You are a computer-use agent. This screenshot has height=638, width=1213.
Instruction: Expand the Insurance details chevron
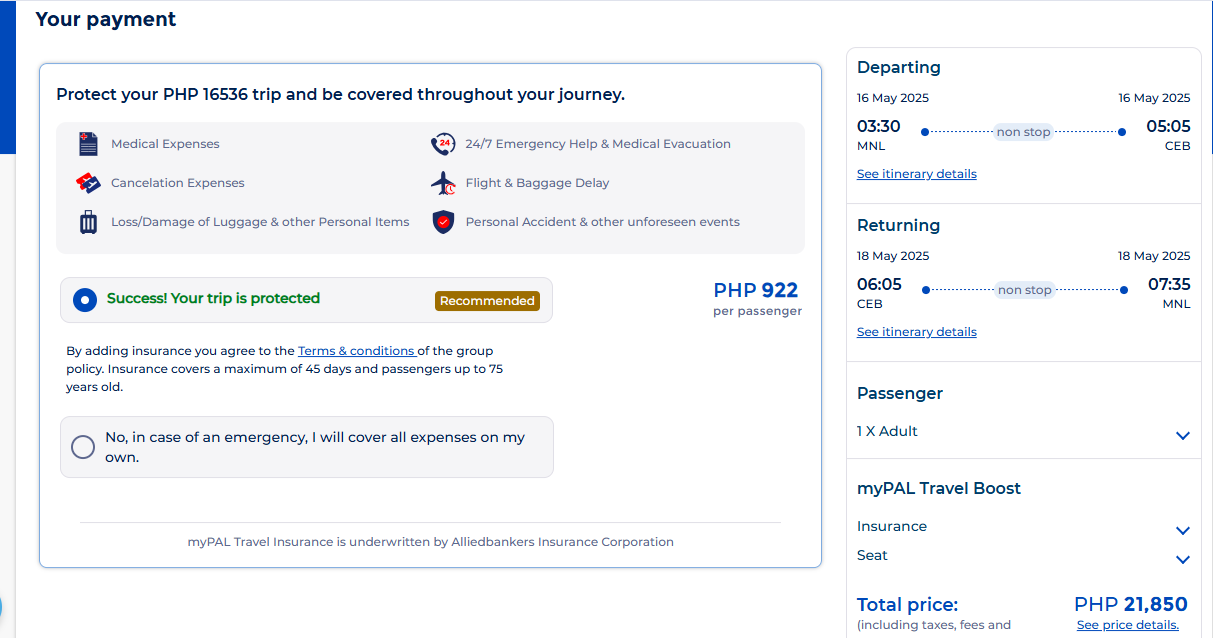click(1183, 530)
